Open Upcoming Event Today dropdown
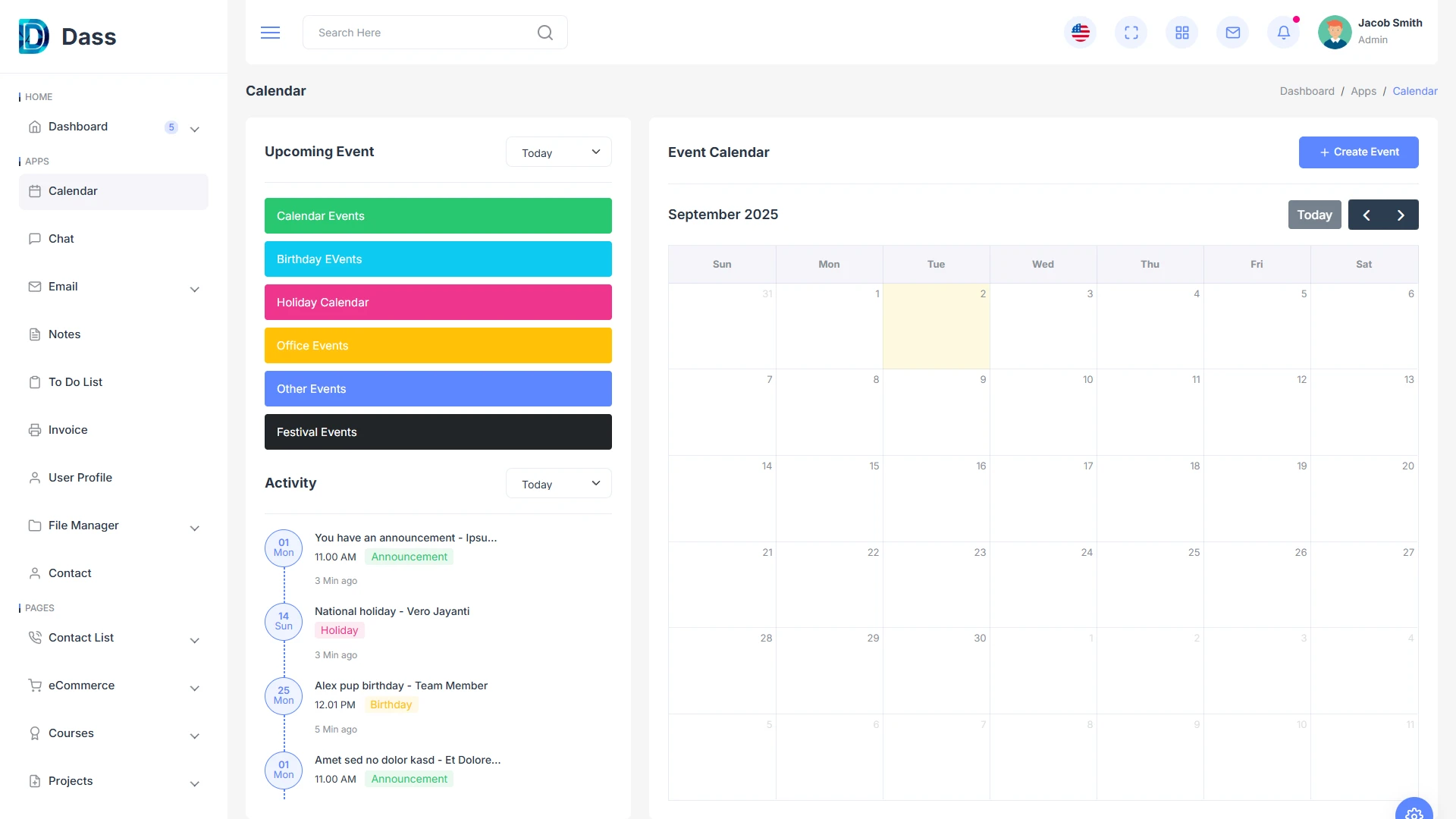The image size is (1456, 819). click(x=559, y=152)
